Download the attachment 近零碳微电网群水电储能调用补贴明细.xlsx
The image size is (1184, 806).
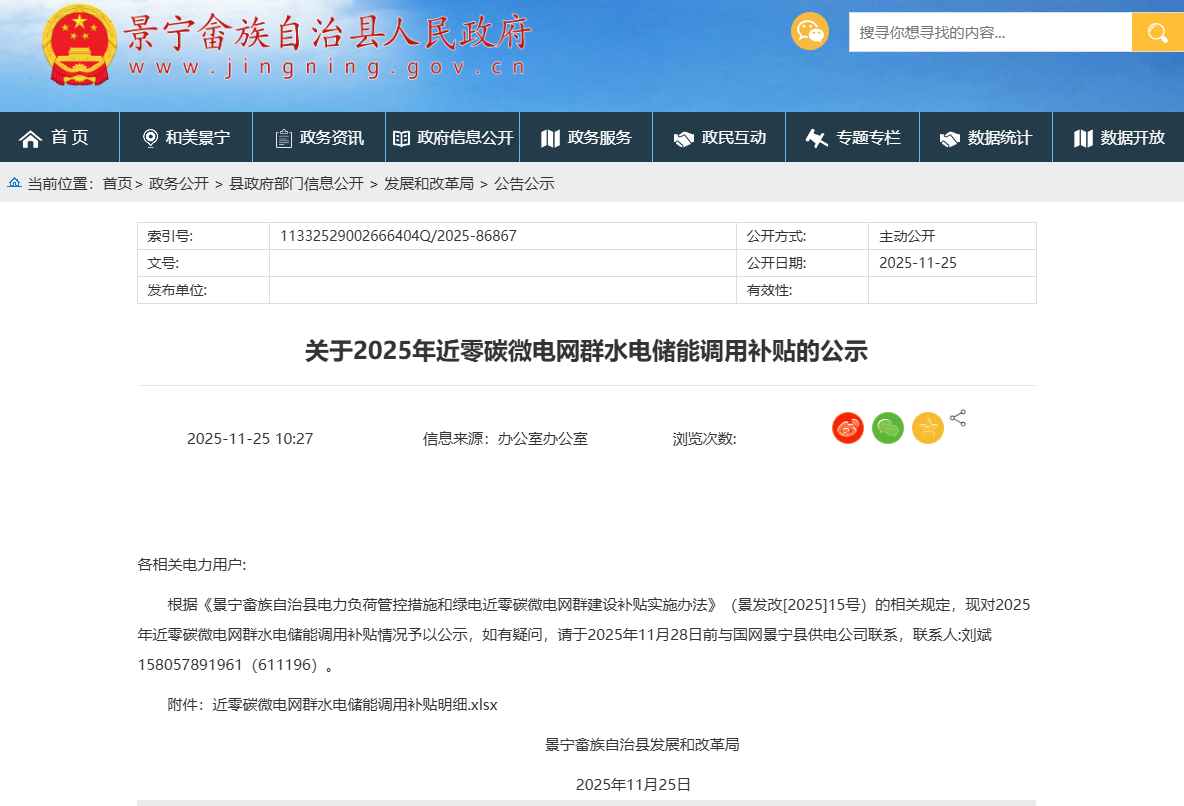(354, 704)
